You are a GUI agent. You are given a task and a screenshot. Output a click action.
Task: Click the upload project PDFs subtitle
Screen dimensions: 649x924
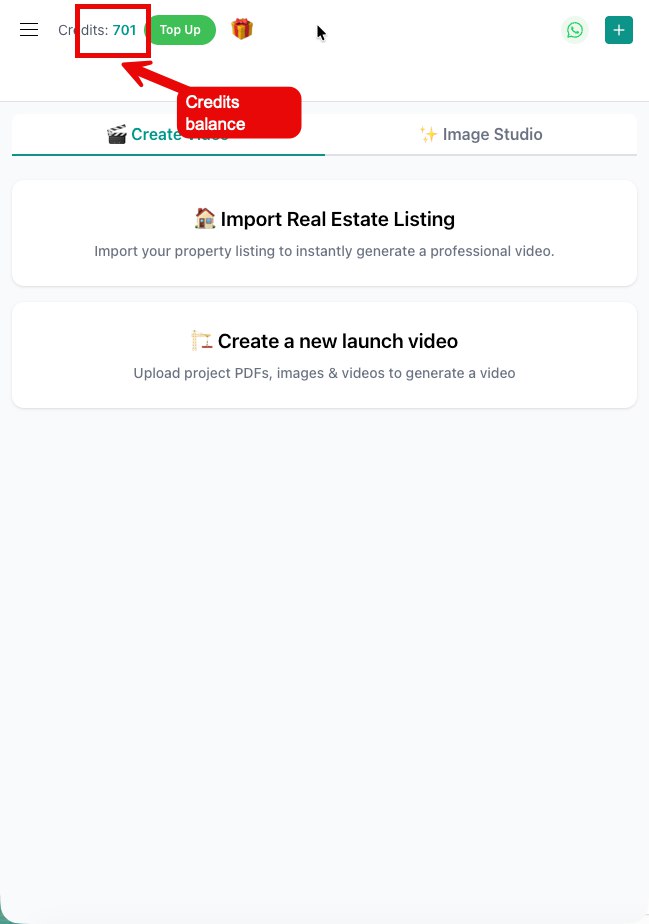pyautogui.click(x=324, y=373)
